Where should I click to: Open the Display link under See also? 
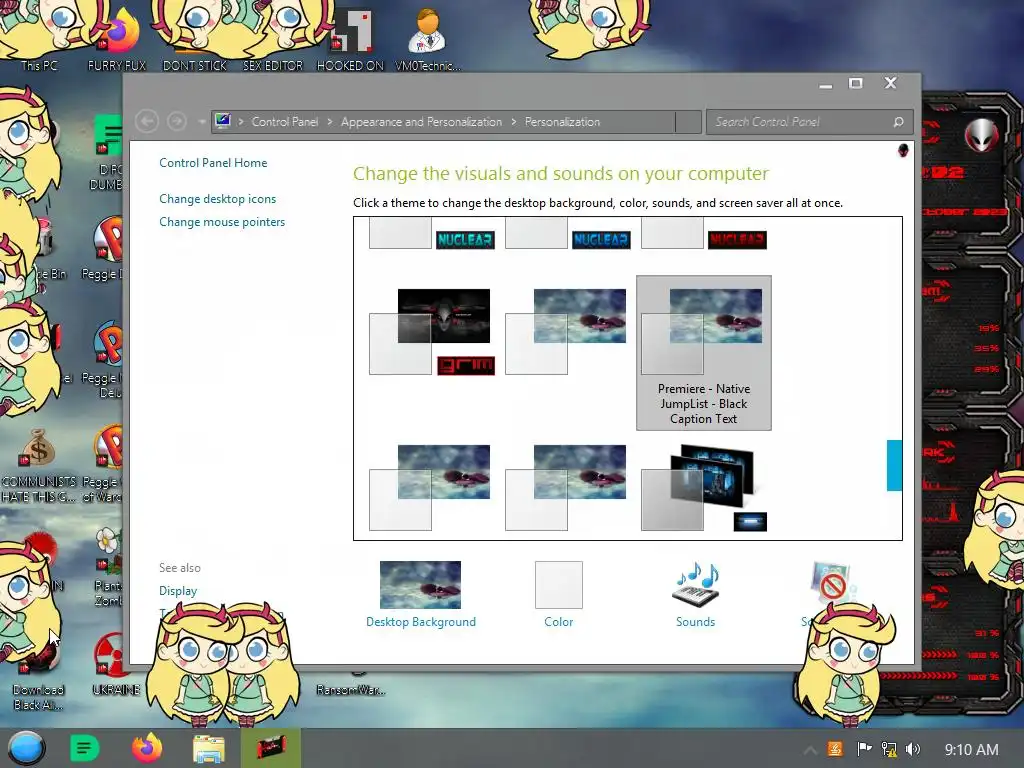pos(178,590)
